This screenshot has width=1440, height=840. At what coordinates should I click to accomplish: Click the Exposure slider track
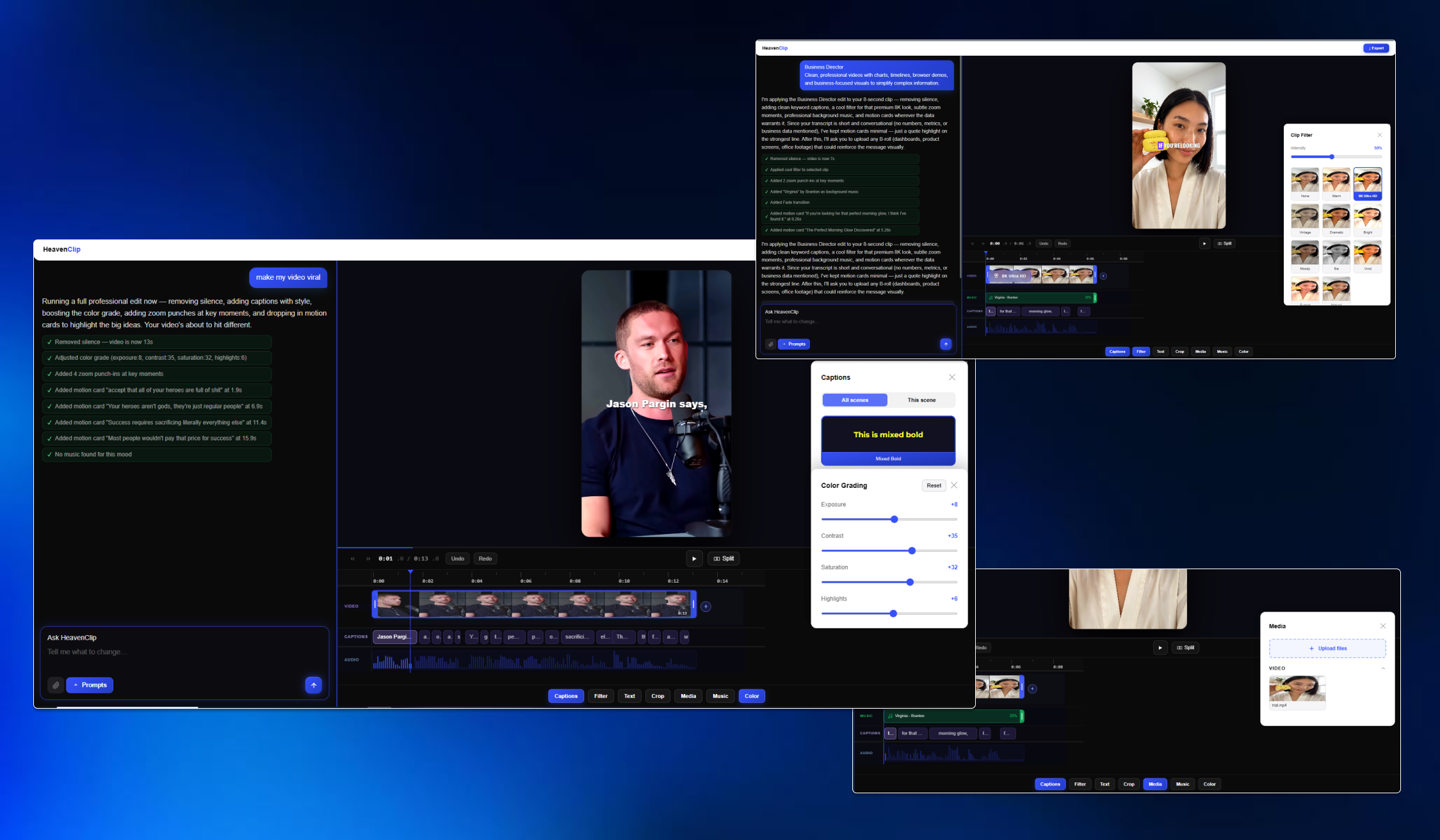coord(889,519)
